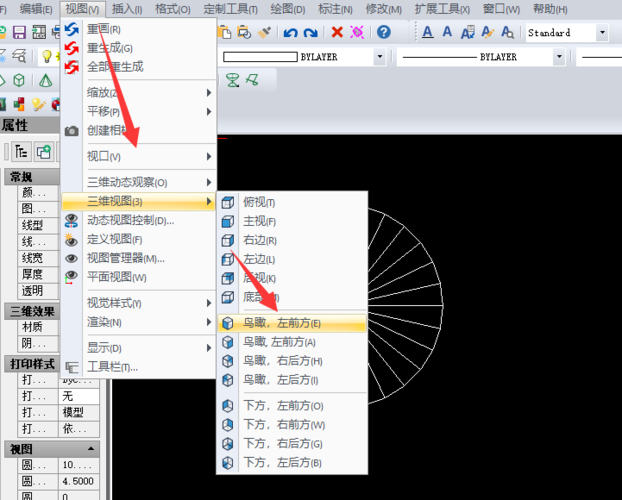The width and height of the screenshot is (622, 500).
Task: Click the Top view (俯视) cube icon
Action: coord(228,202)
